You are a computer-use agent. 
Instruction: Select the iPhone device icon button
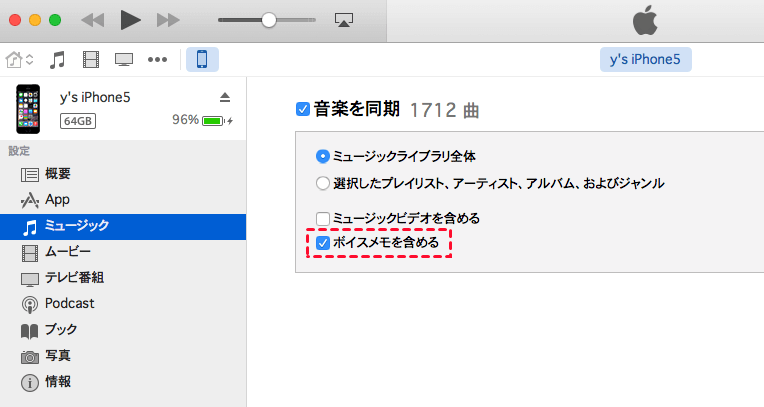(x=202, y=60)
